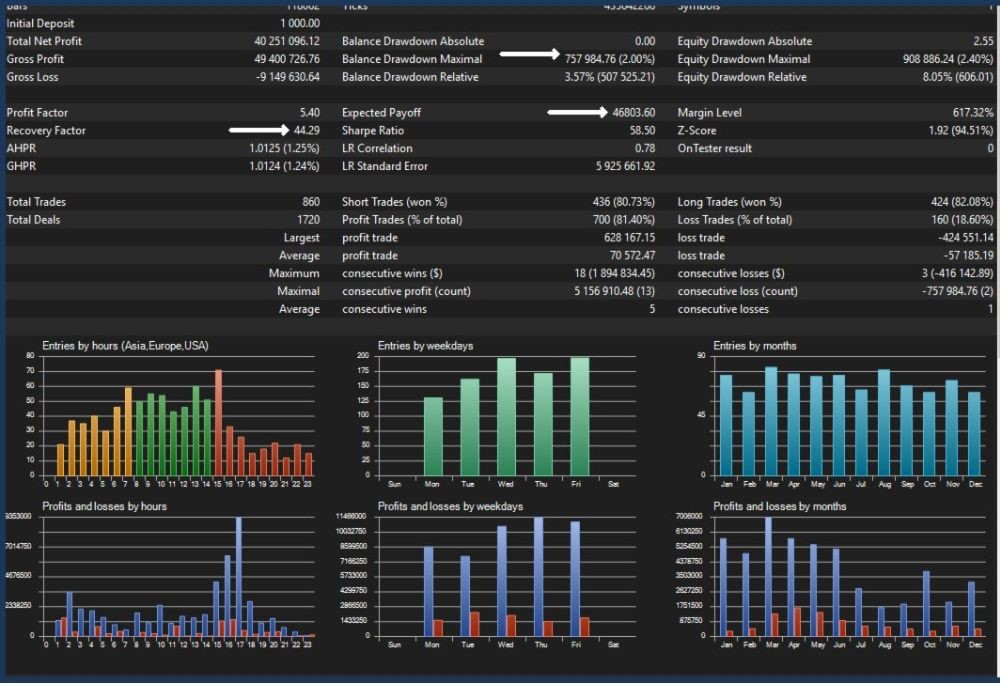Select the tallest red hour-15 entries bar
Viewport: 1000px width, 686px height.
coord(218,422)
